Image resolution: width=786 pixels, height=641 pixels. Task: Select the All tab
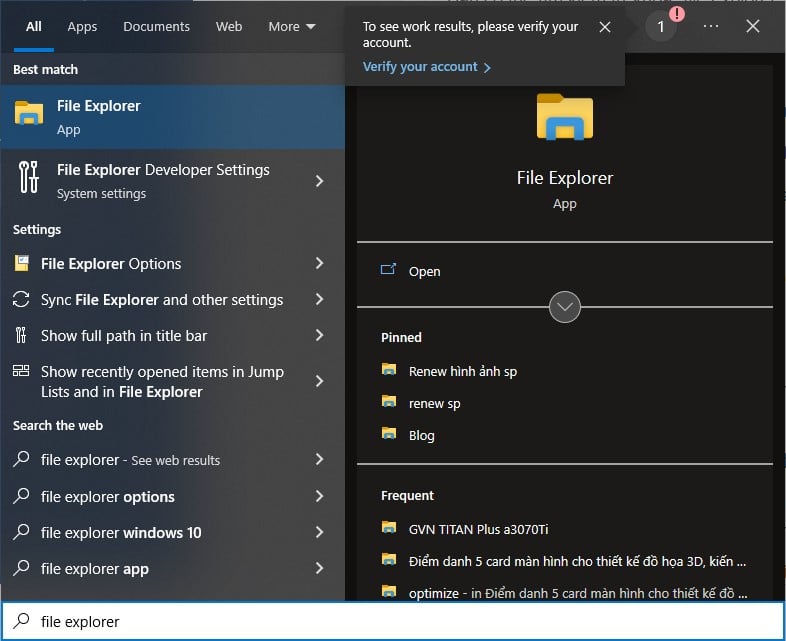point(34,27)
